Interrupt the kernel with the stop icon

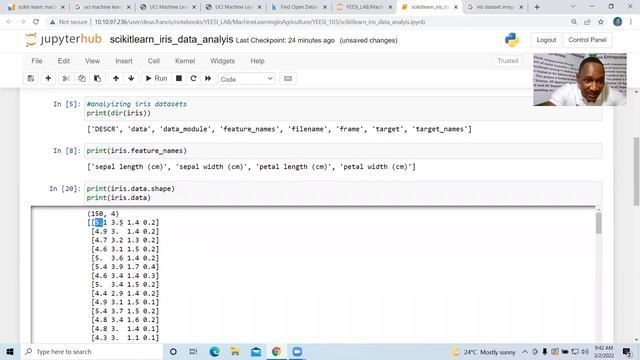[179, 78]
